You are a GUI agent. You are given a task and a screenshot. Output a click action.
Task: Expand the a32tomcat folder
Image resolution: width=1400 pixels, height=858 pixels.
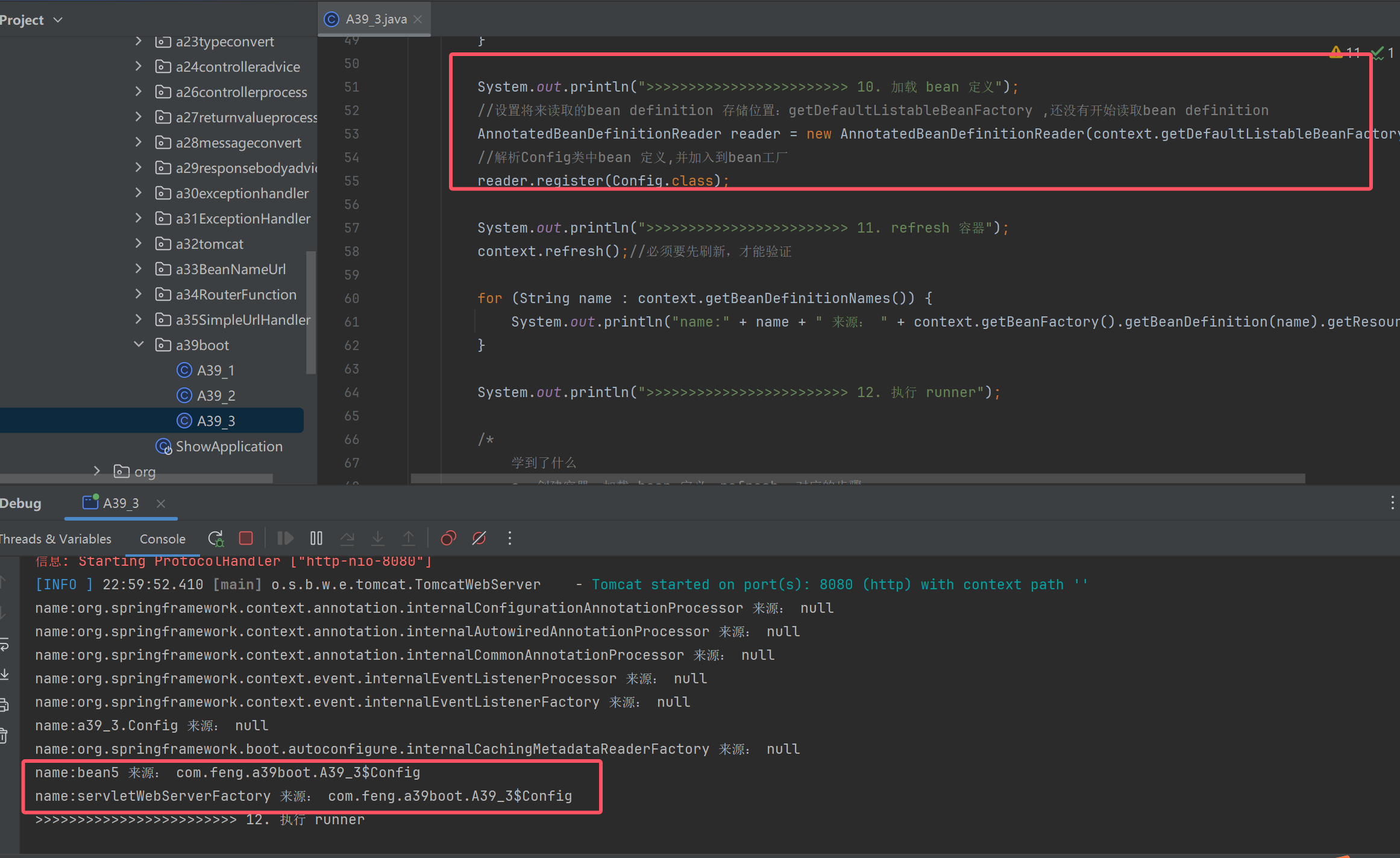(139, 243)
